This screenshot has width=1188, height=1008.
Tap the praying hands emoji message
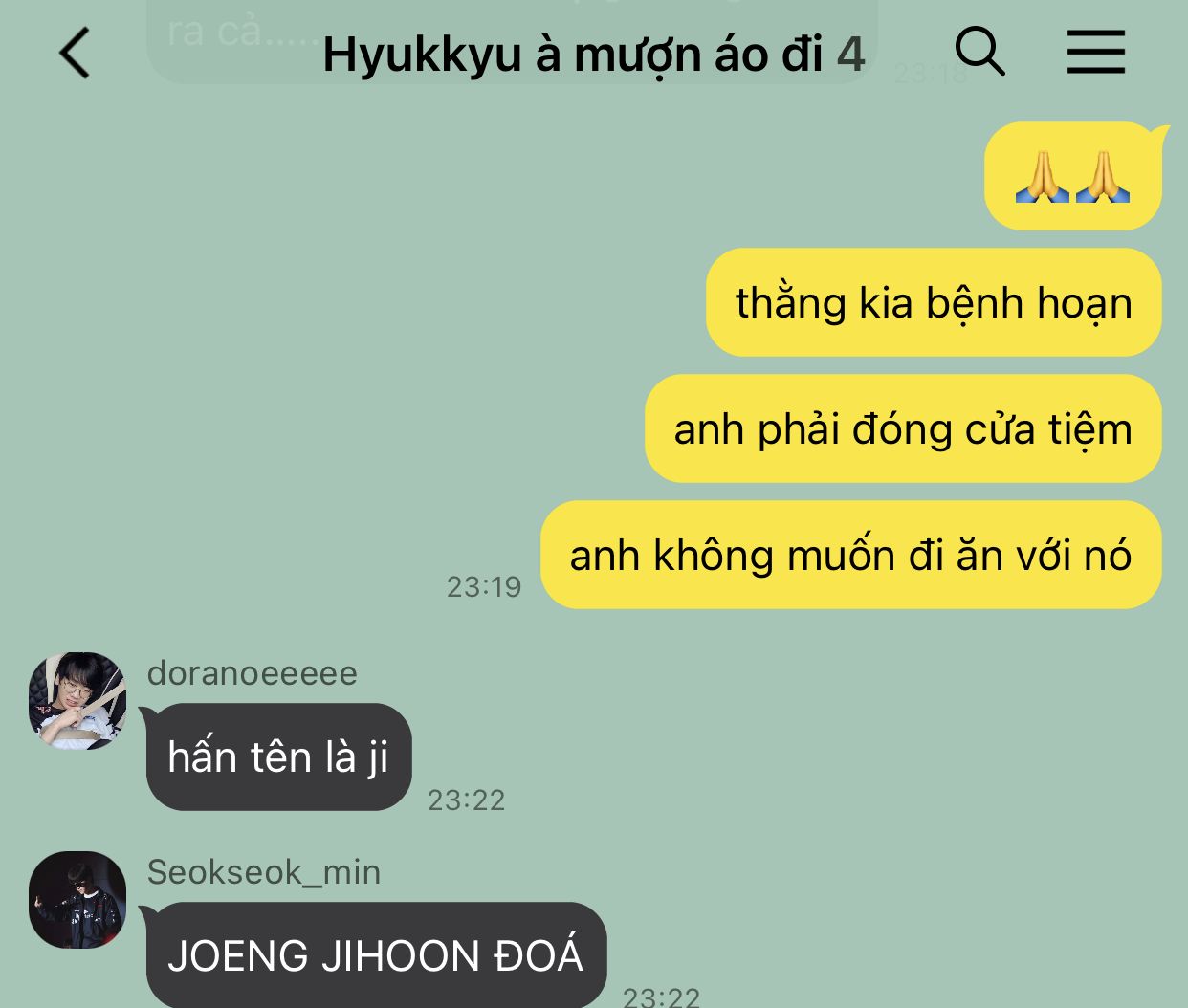coord(1073,176)
